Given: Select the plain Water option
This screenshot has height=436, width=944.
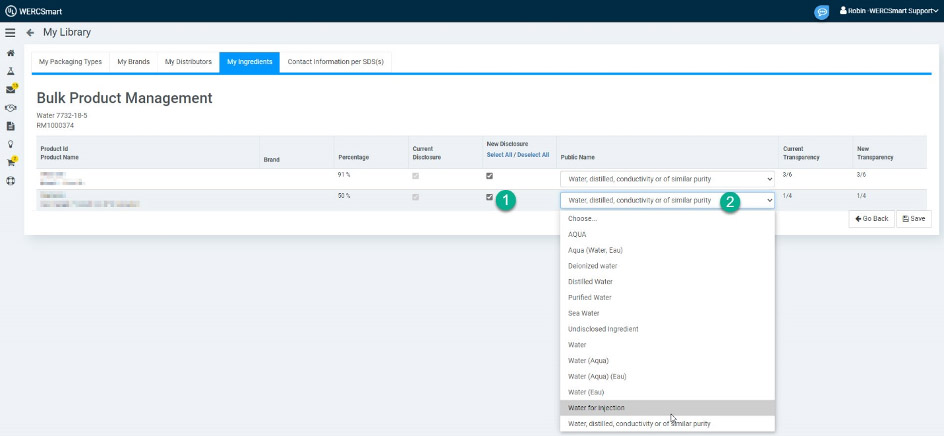Looking at the screenshot, I should [x=667, y=344].
